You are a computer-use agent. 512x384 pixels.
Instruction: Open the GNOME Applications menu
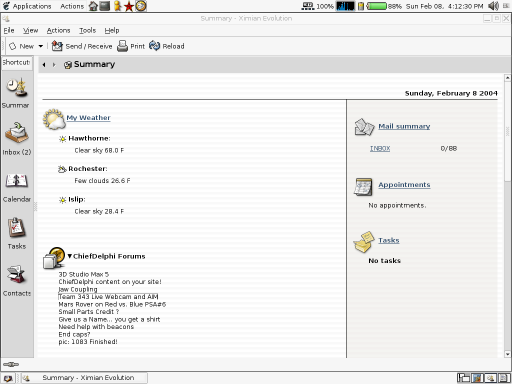pyautogui.click(x=27, y=6)
